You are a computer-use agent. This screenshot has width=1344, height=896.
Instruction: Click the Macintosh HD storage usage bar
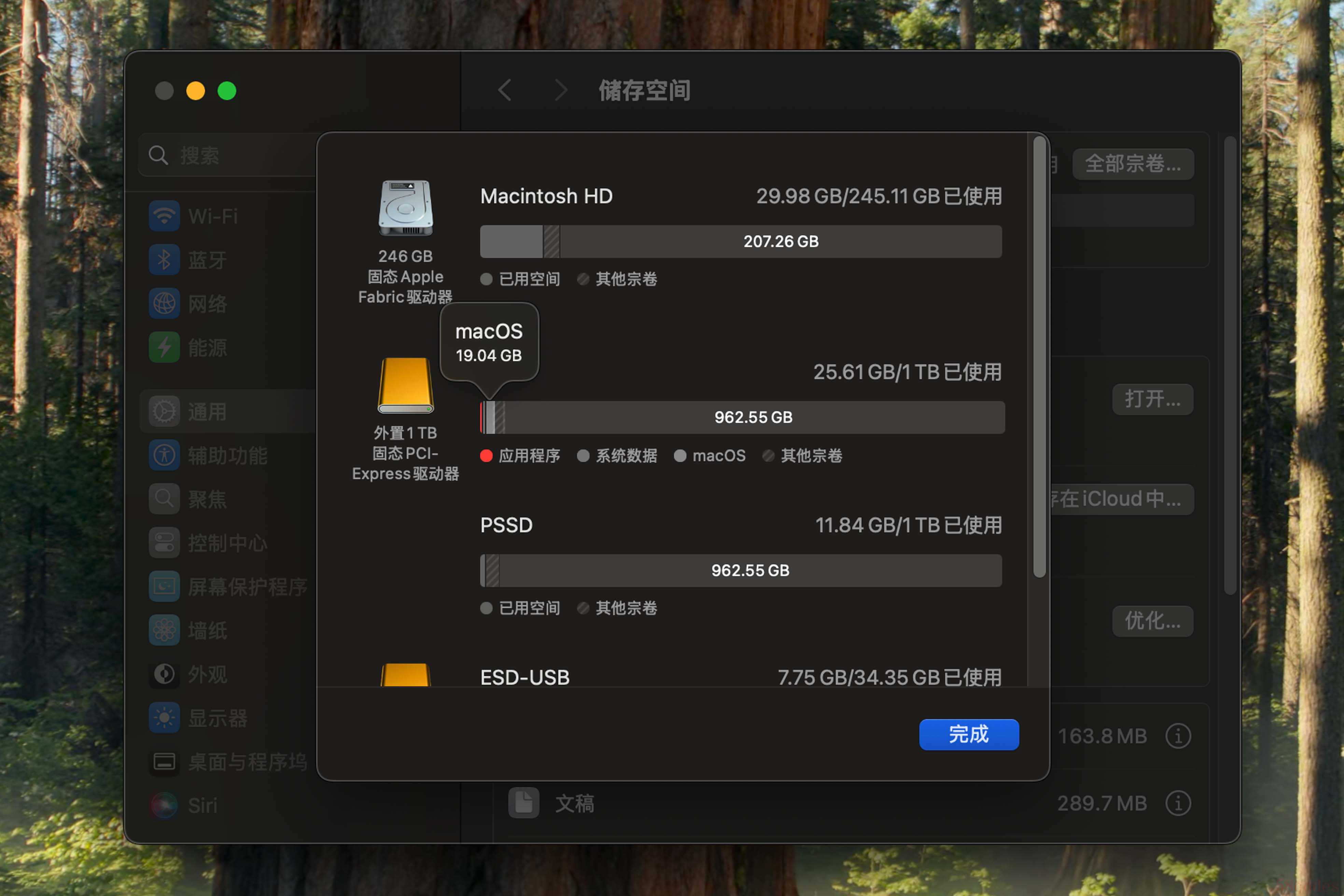tap(741, 242)
